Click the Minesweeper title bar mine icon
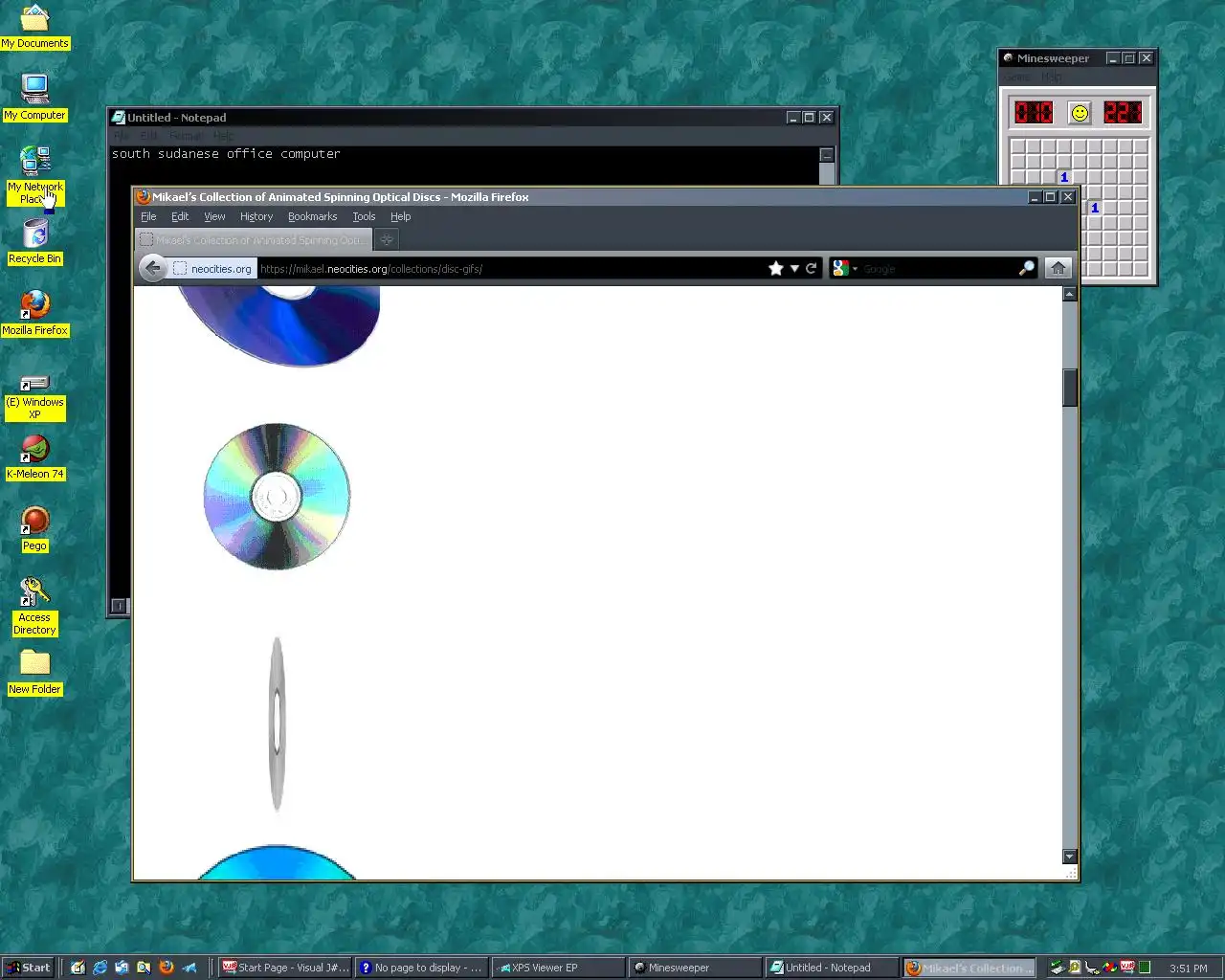Image resolution: width=1225 pixels, height=980 pixels. point(1008,58)
